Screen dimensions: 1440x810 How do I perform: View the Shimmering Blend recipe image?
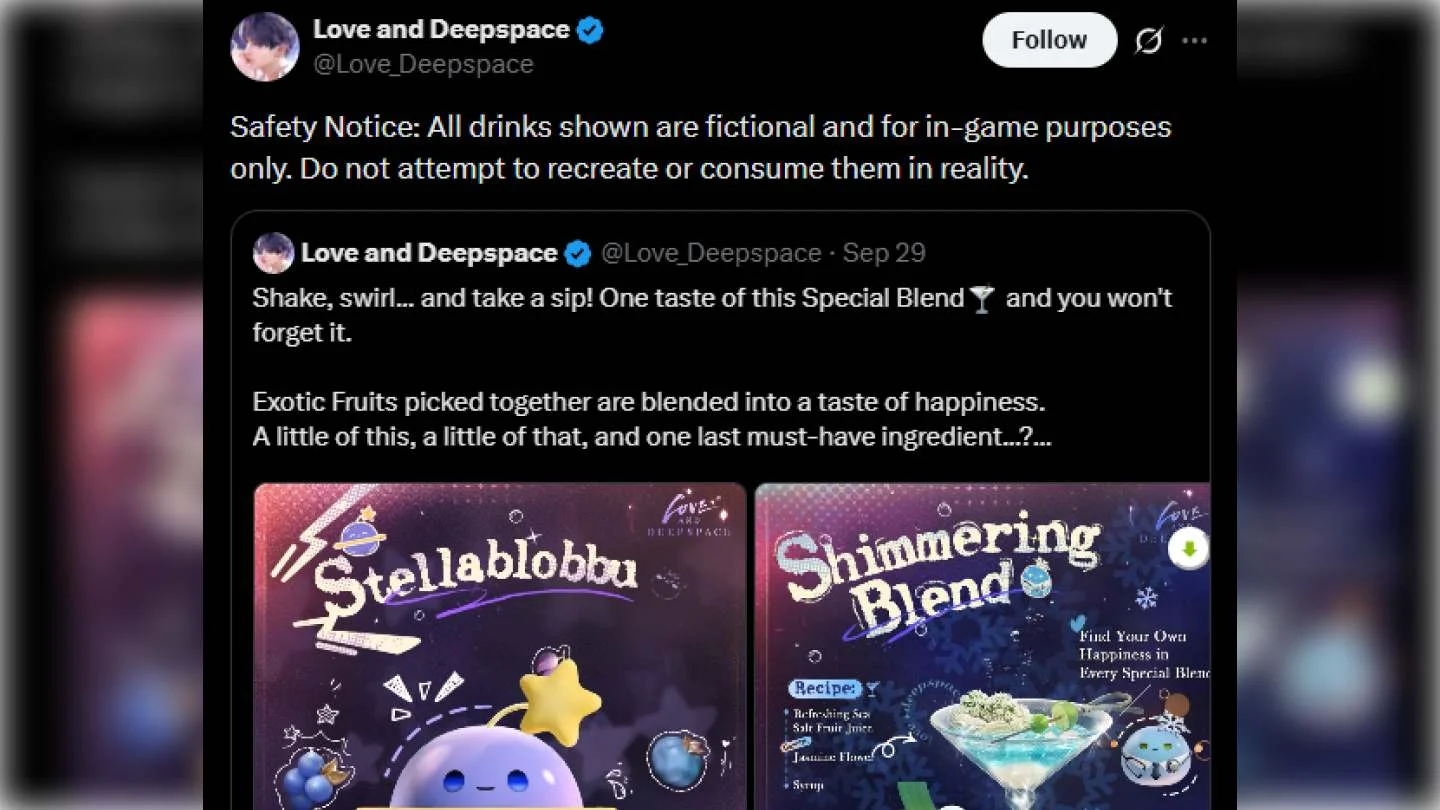click(x=982, y=646)
